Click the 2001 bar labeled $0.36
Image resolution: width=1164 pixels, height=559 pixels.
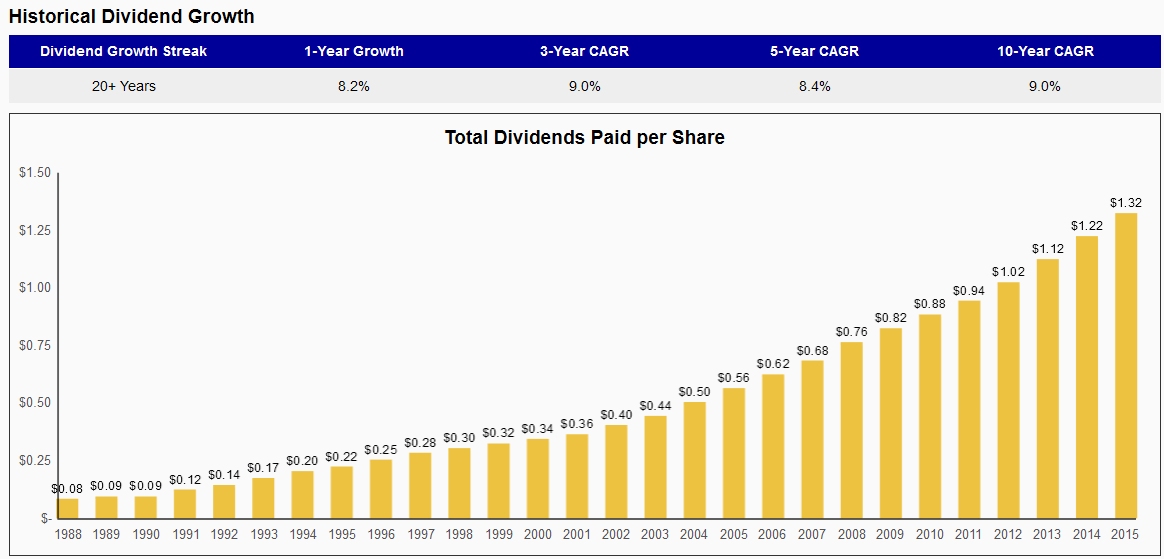click(x=578, y=476)
